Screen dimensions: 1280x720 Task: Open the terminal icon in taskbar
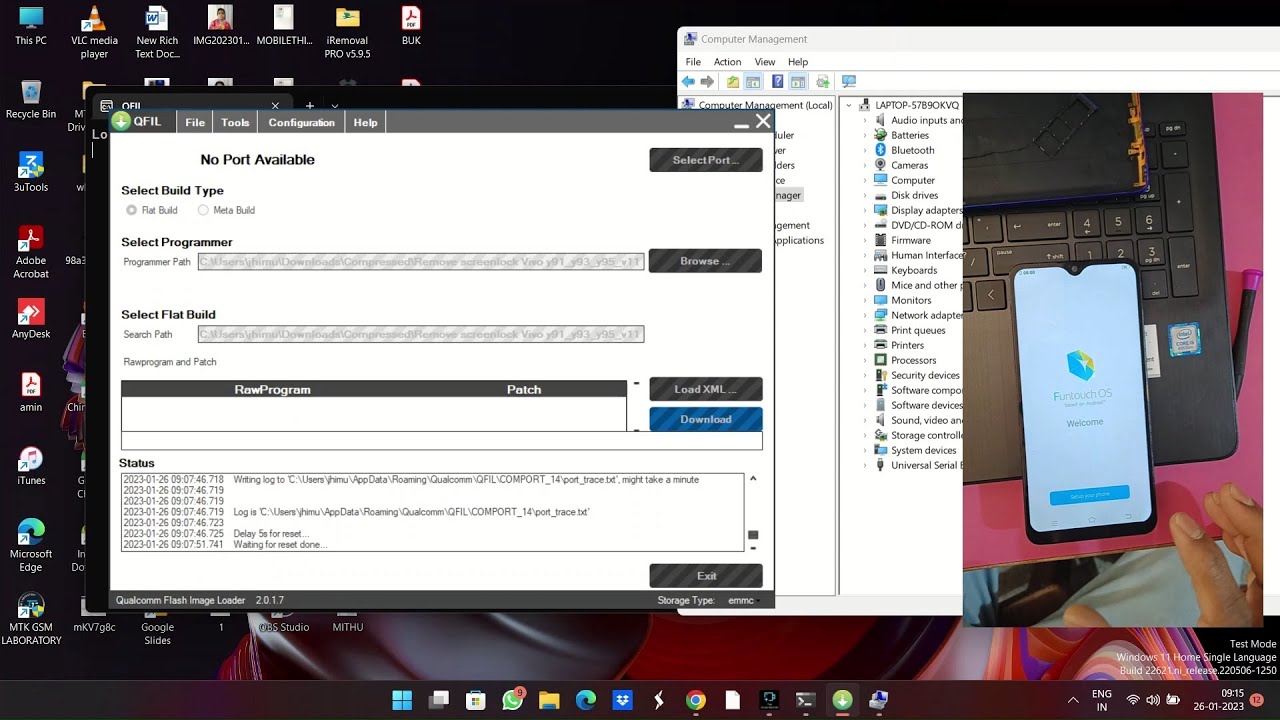(x=806, y=700)
